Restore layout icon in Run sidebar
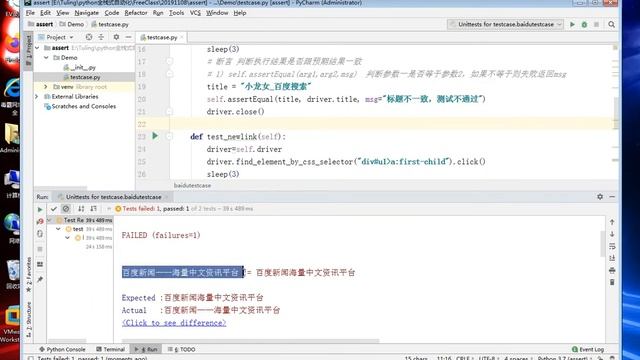The height and width of the screenshot is (360, 640). [x=40, y=264]
